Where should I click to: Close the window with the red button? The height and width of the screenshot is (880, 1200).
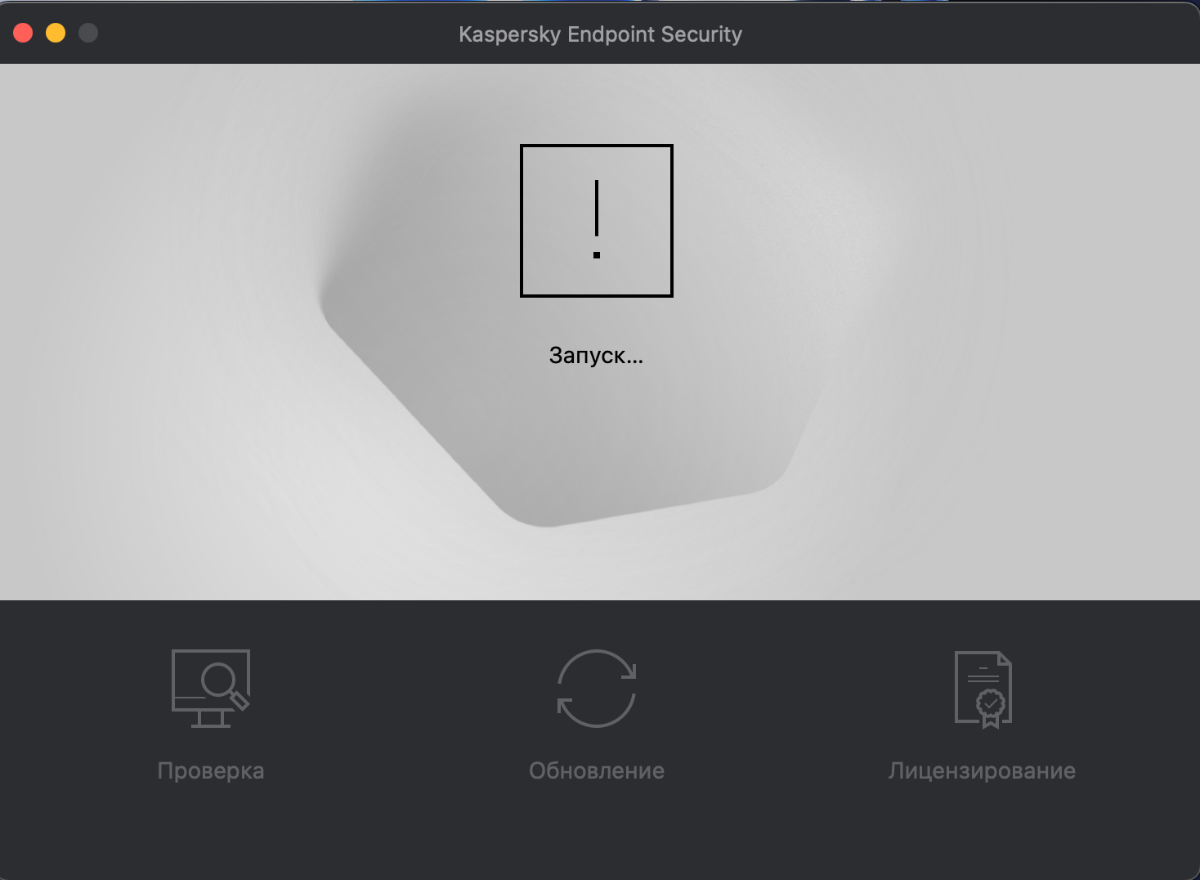(23, 33)
